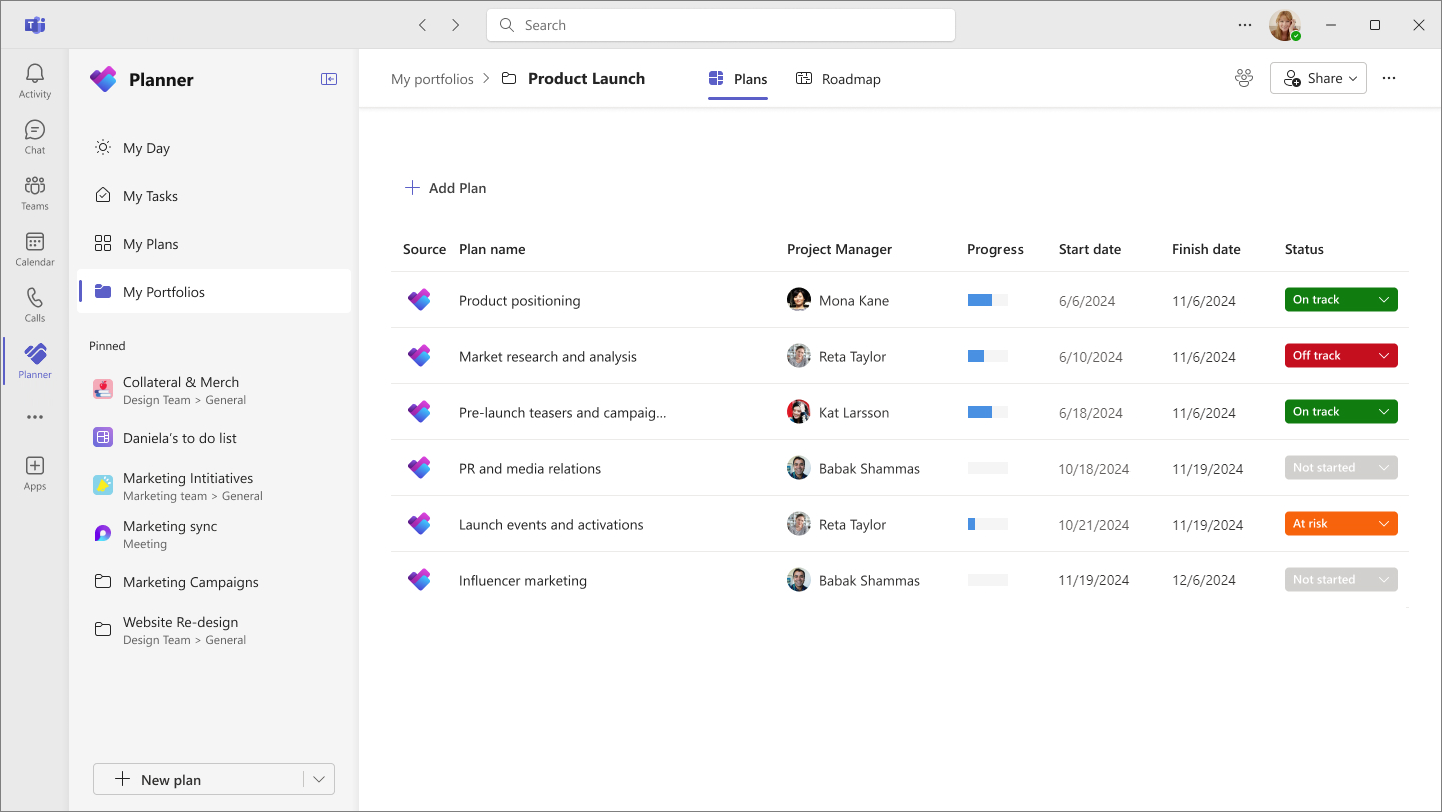
Task: Select the My Tasks checkmark icon
Action: click(x=103, y=195)
